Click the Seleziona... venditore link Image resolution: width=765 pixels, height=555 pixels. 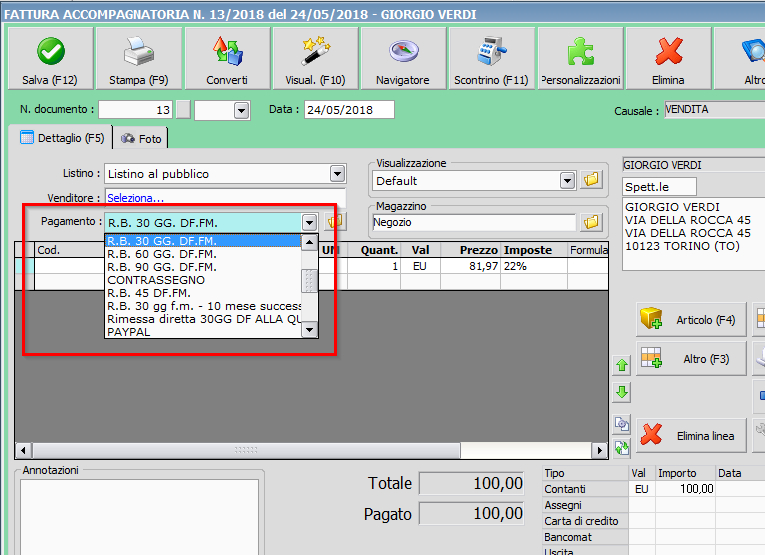pyautogui.click(x=135, y=198)
